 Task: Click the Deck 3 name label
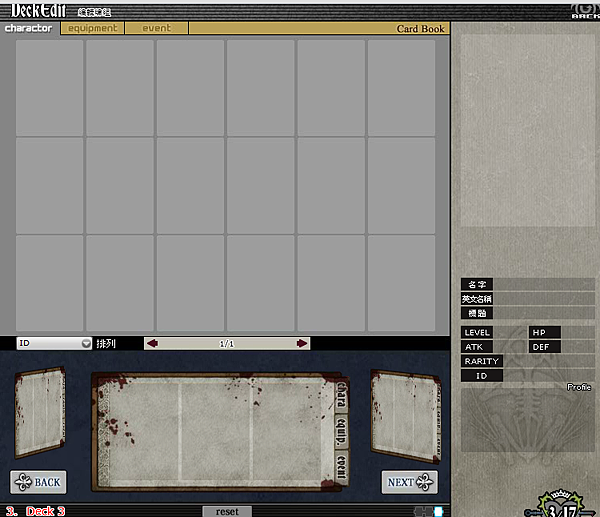tap(45, 511)
